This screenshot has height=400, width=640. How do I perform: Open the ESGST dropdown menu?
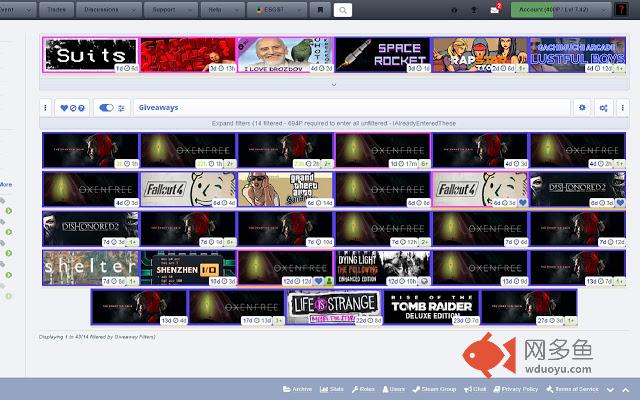(x=277, y=9)
